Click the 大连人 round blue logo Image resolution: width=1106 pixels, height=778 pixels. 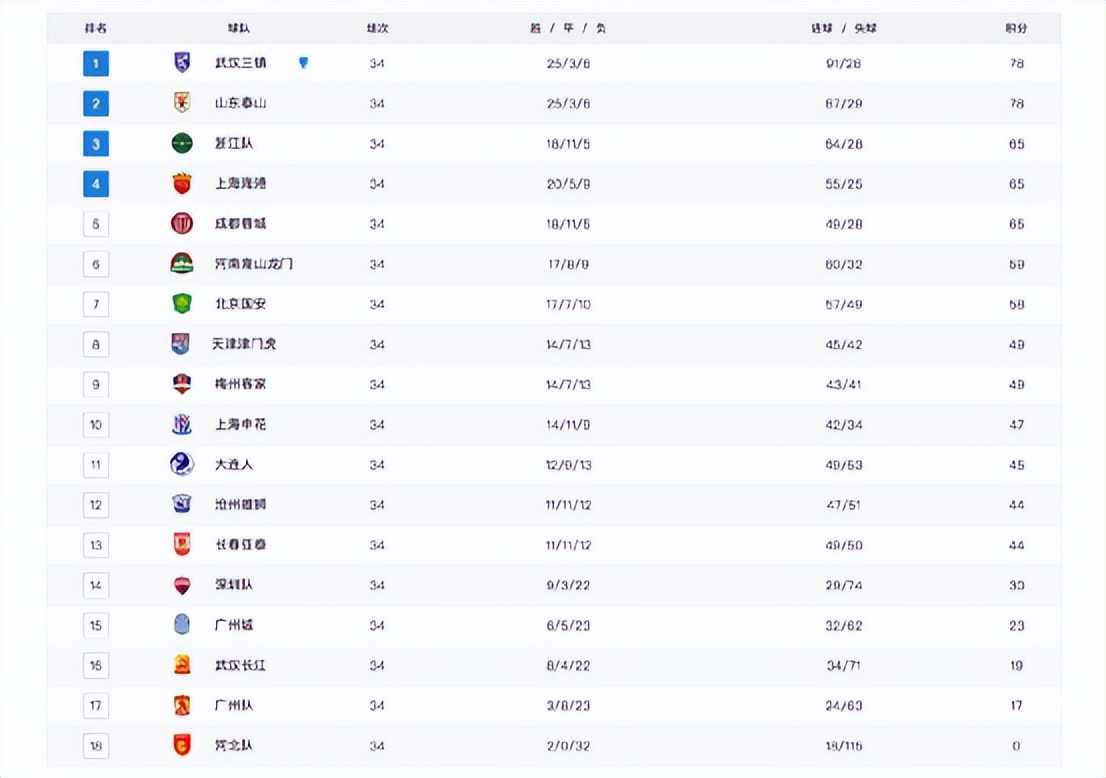(x=182, y=464)
